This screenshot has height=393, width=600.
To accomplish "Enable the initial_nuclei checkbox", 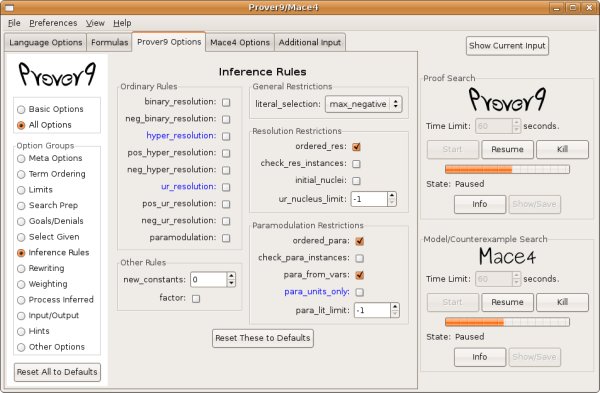I will tap(356, 181).
